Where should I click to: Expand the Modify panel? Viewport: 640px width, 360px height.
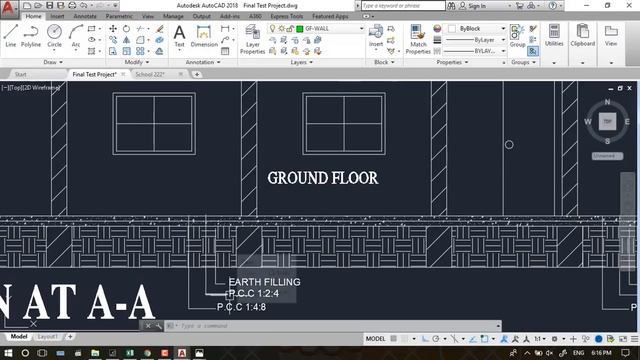point(137,62)
